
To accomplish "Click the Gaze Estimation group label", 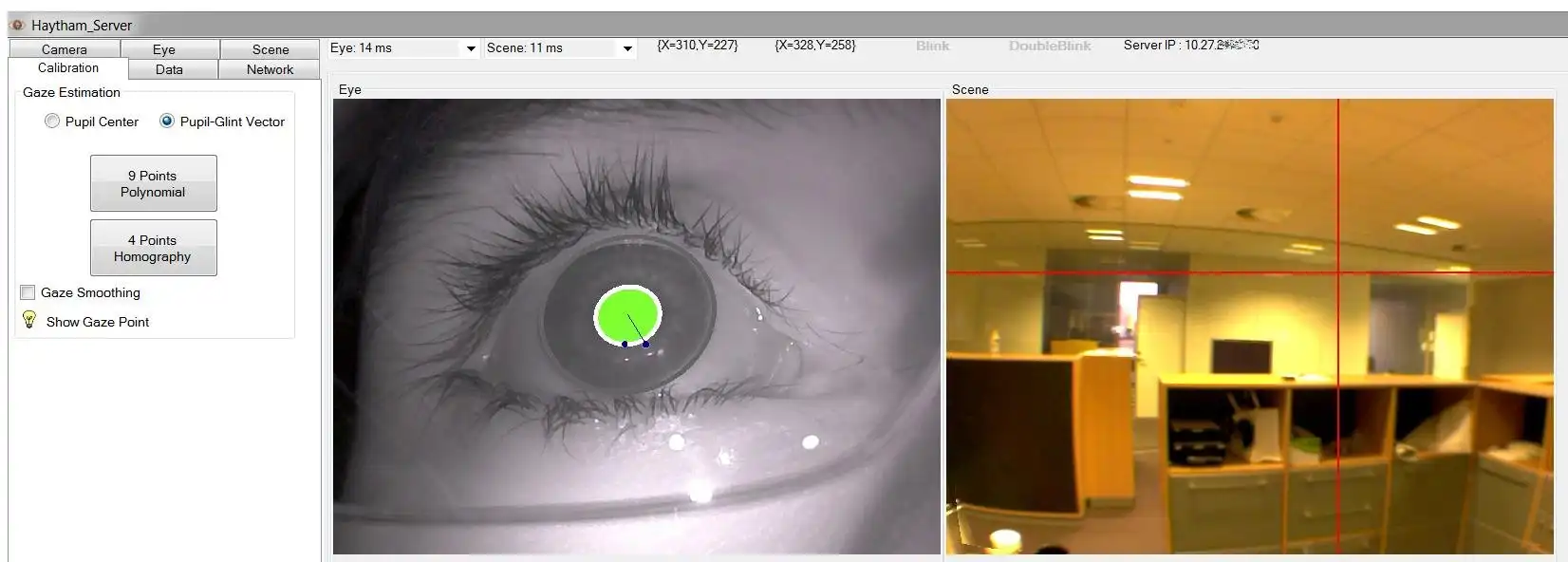I will [x=71, y=92].
